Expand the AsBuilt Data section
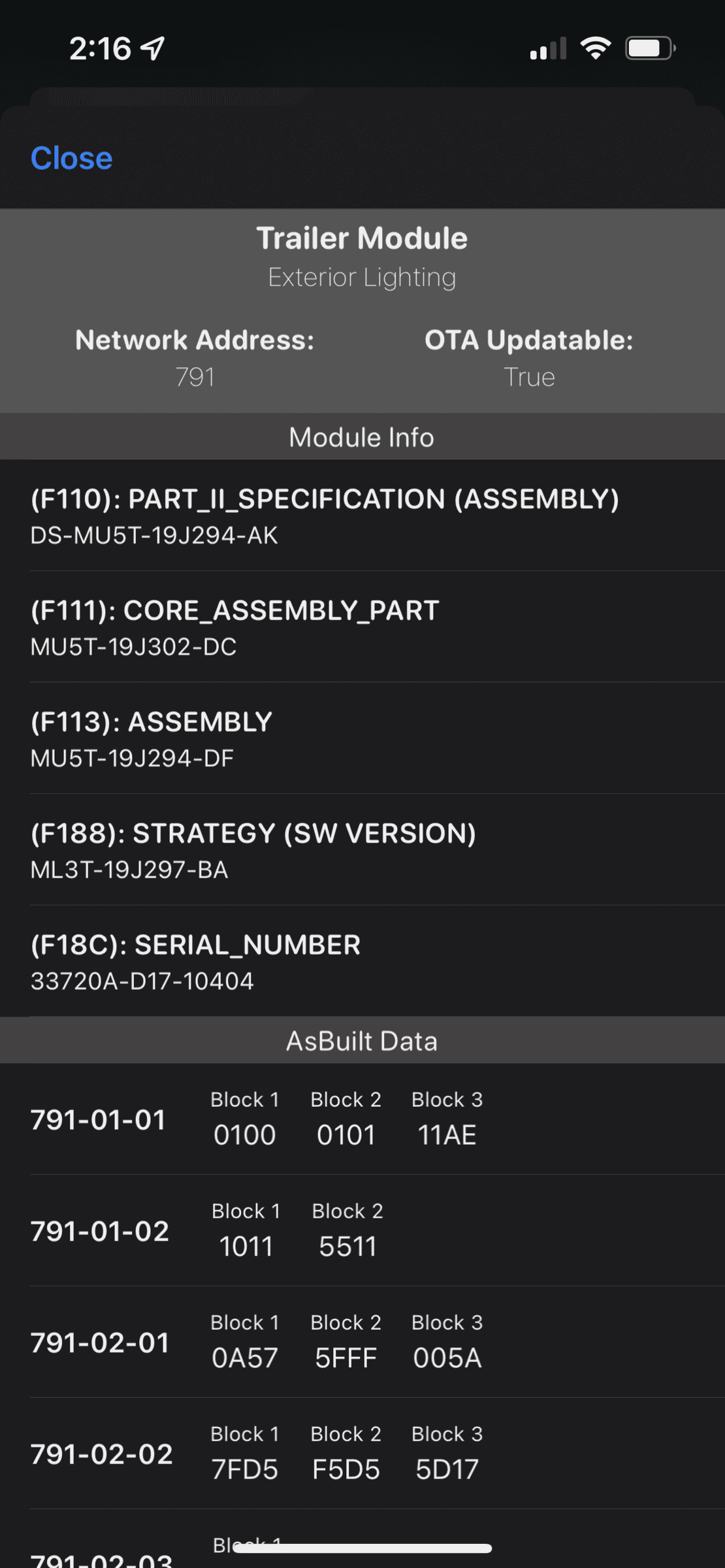The image size is (725, 1568). point(361,1040)
